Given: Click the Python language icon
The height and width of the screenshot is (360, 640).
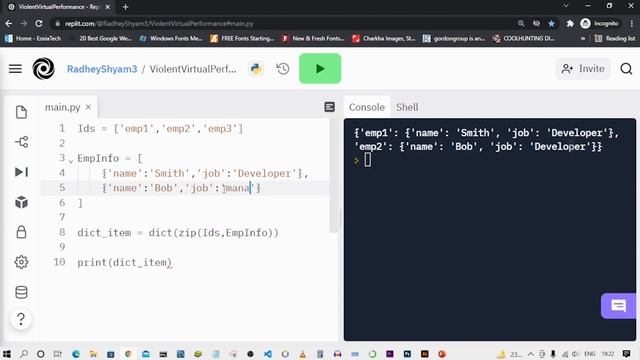Looking at the screenshot, I should [x=256, y=69].
